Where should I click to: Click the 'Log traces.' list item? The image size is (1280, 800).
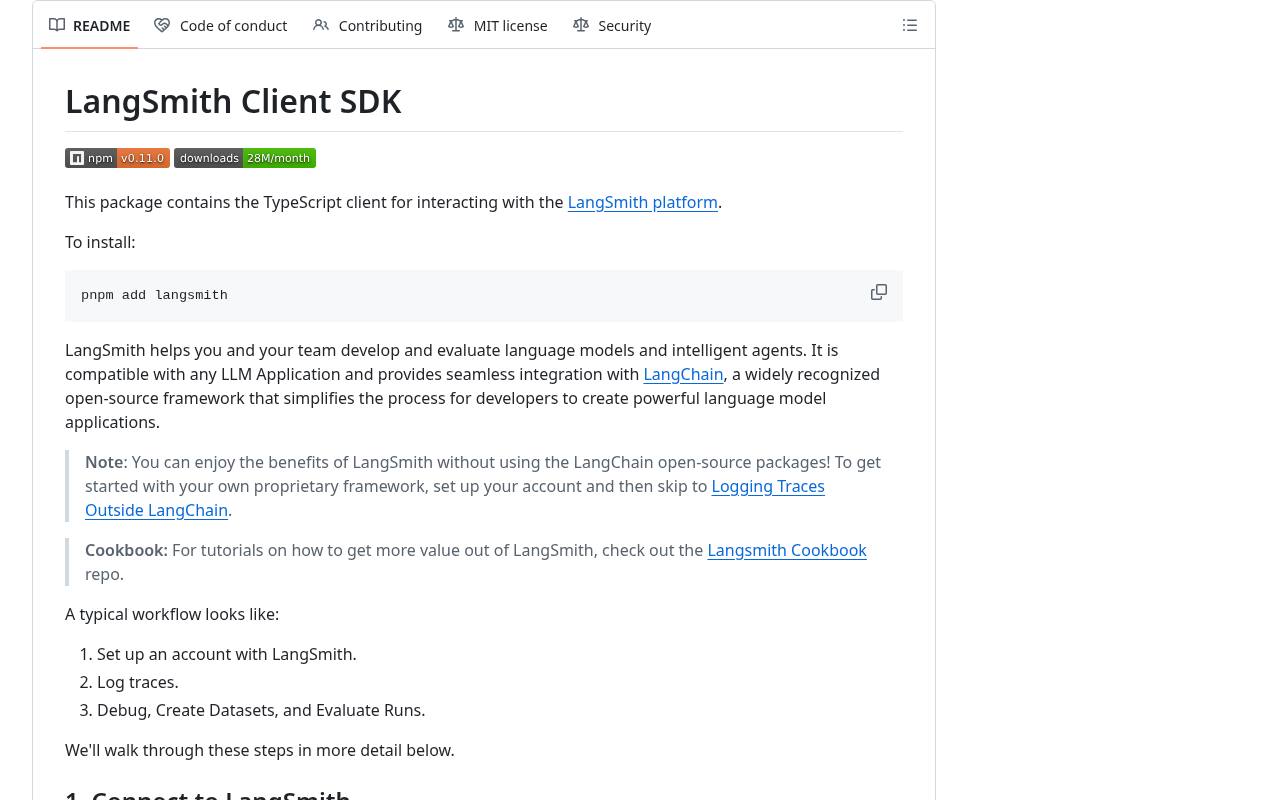138,682
